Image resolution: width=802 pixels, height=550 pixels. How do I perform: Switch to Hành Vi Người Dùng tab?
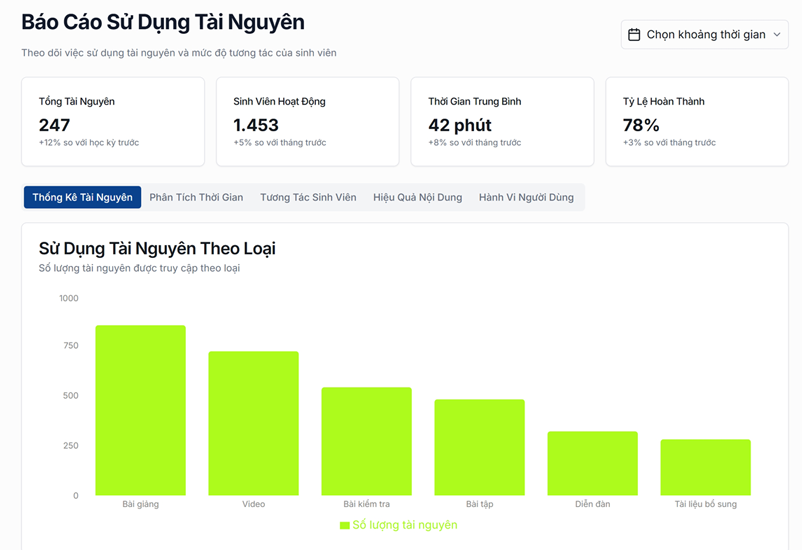tap(526, 197)
